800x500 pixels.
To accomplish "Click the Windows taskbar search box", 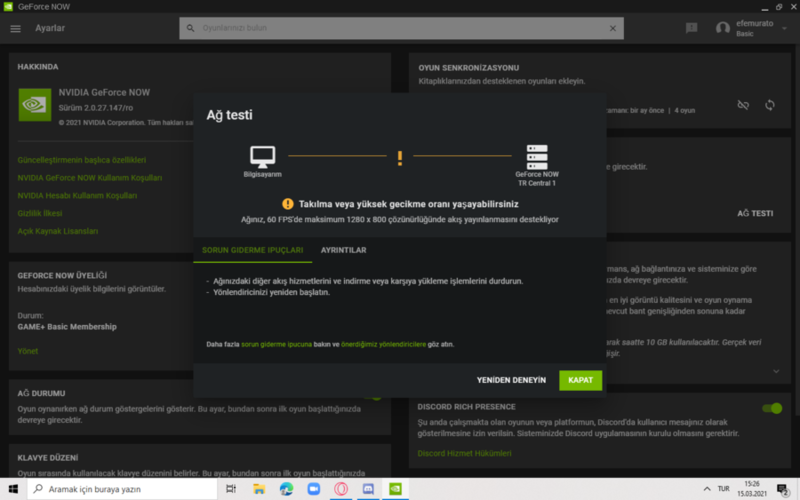I will click(122, 489).
